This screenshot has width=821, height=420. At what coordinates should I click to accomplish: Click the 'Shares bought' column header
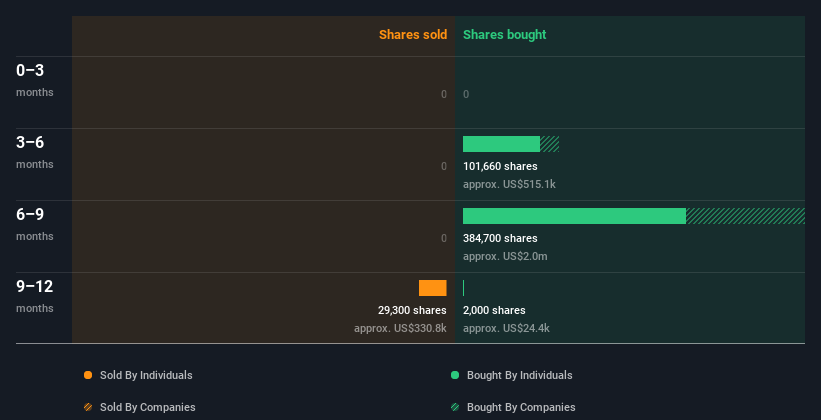point(504,35)
